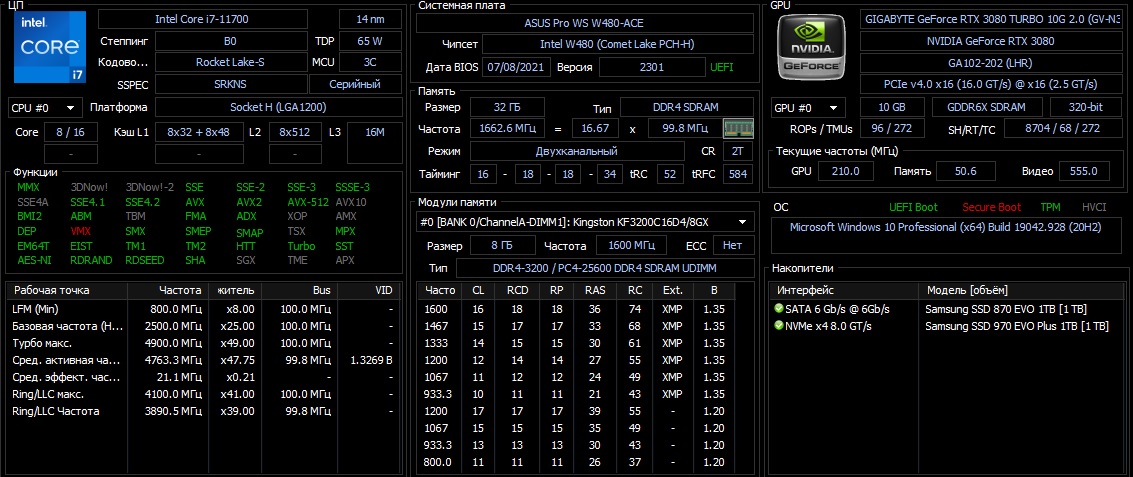
Task: Click the Модель [объём] column header
Action: click(x=1021, y=291)
